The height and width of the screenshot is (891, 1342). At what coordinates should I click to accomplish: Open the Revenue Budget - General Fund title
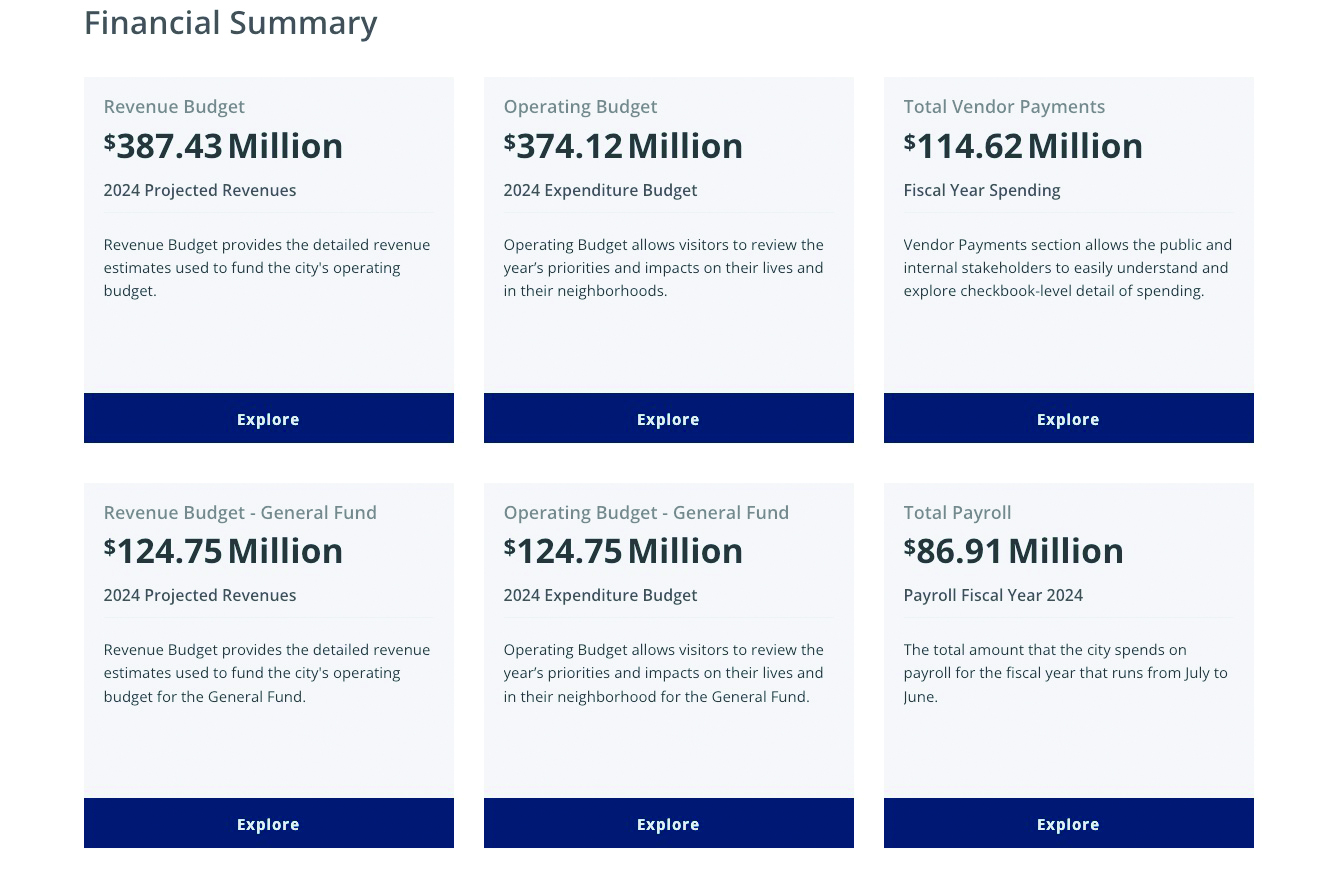point(240,512)
